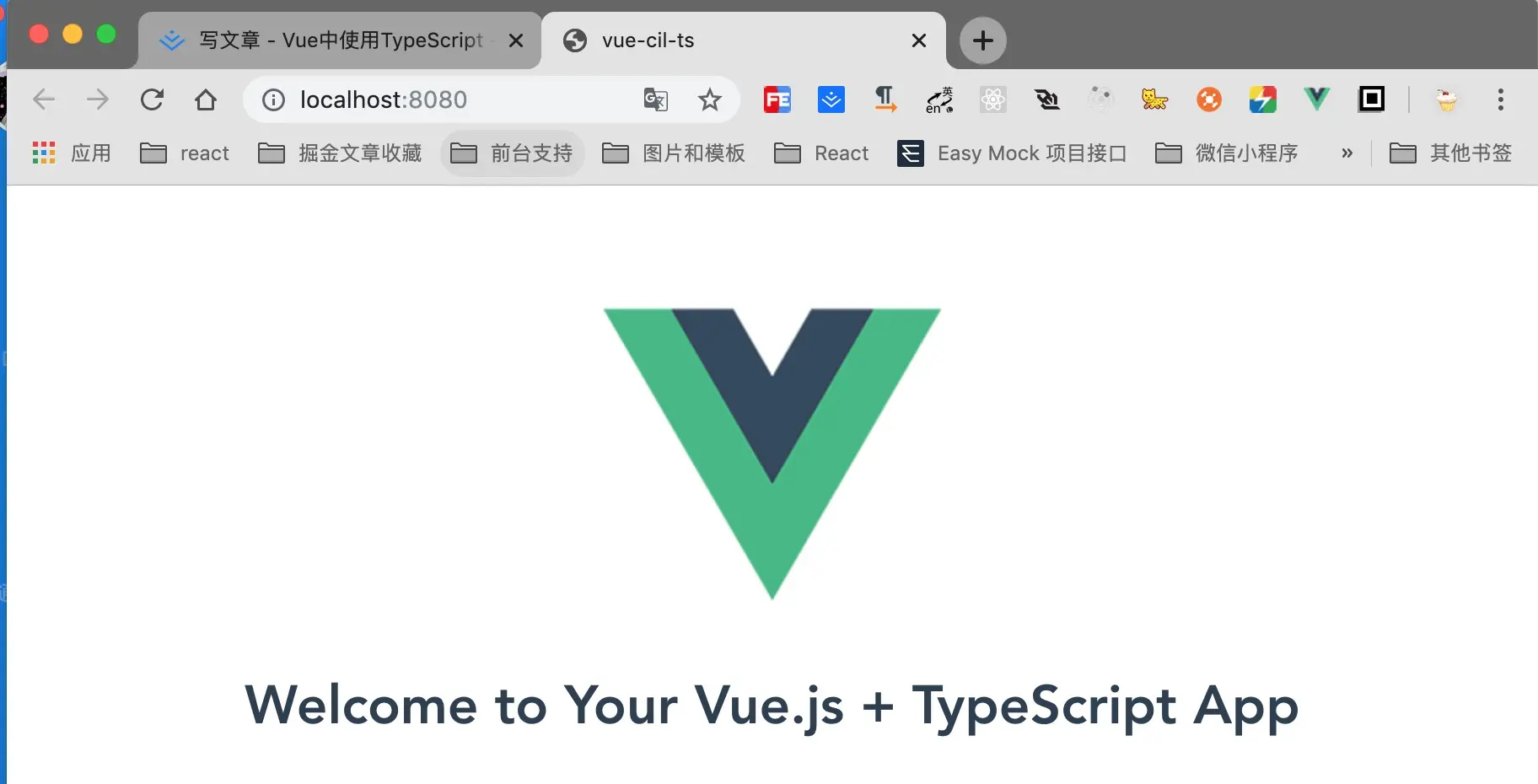Open the browser home page

point(206,99)
